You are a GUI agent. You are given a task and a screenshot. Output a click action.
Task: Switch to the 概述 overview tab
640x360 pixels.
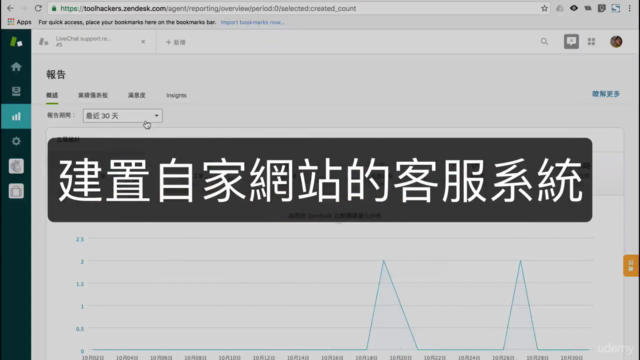tap(52, 95)
